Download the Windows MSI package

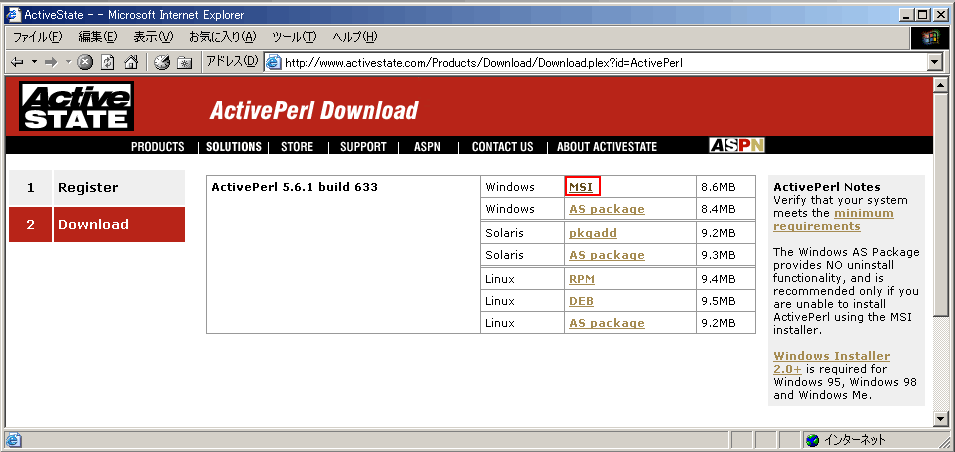(581, 187)
